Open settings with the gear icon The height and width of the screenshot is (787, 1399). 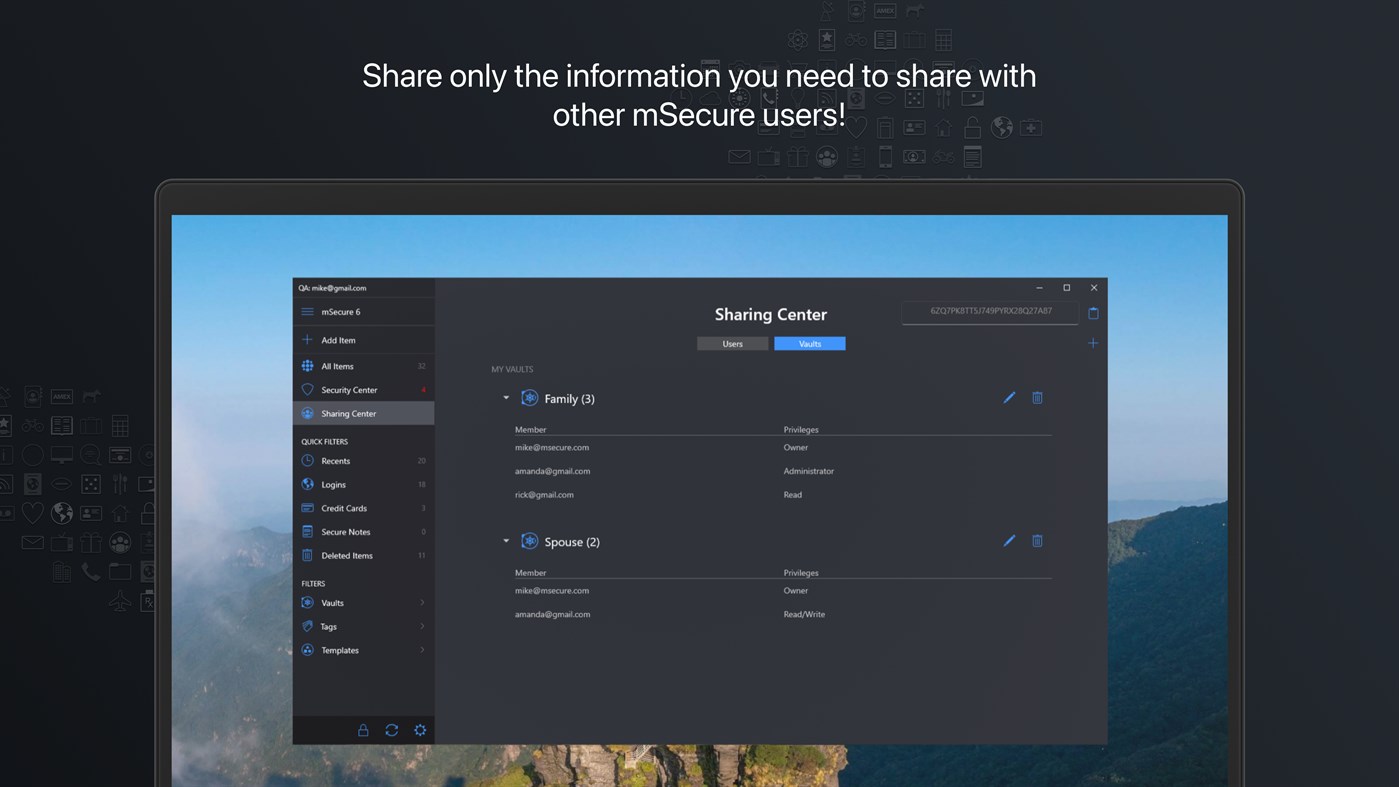[420, 731]
